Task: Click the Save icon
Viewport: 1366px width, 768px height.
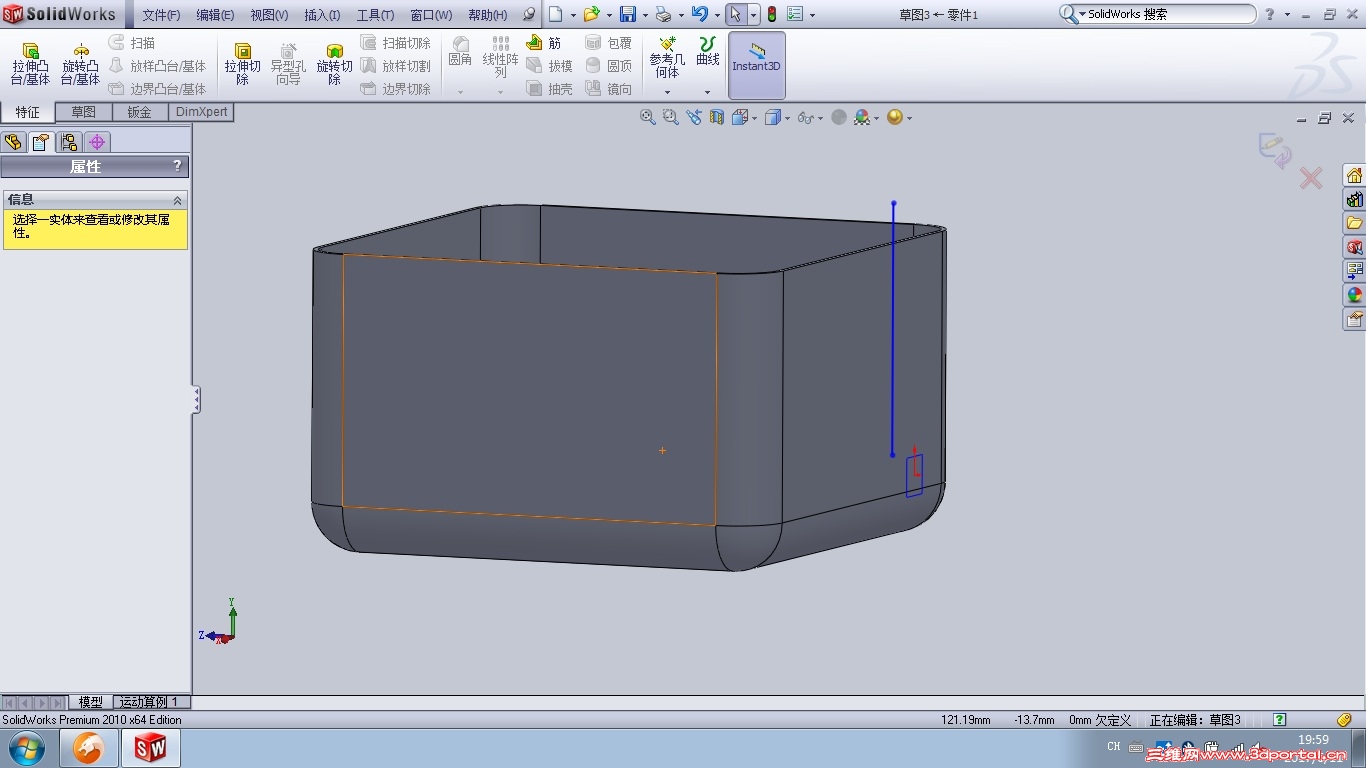Action: pos(627,14)
